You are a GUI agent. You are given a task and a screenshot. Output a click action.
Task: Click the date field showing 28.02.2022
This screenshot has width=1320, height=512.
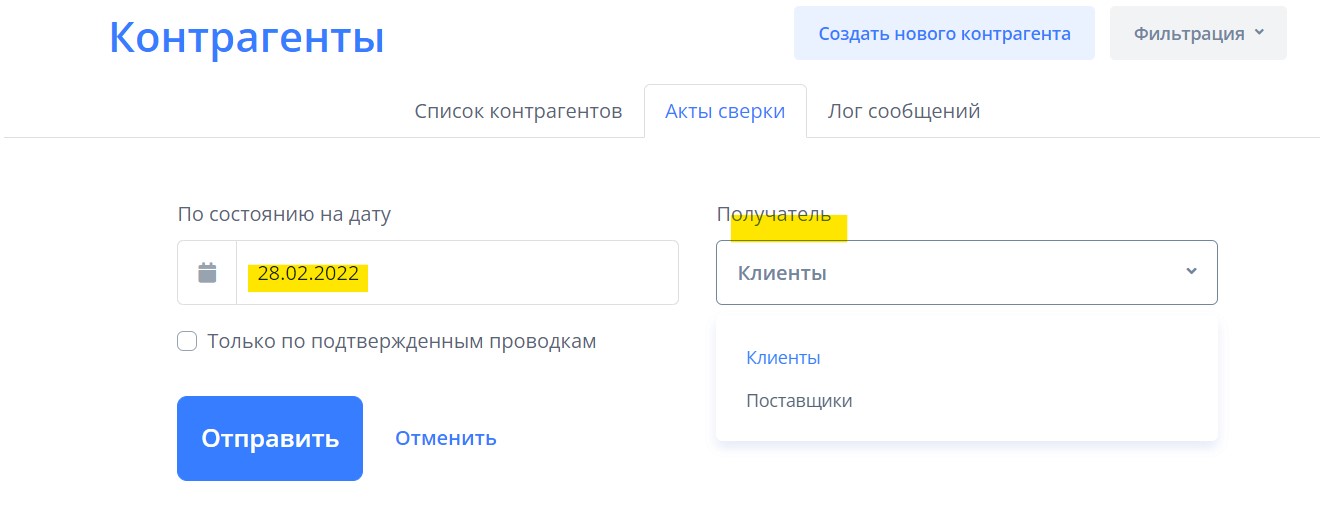[456, 273]
